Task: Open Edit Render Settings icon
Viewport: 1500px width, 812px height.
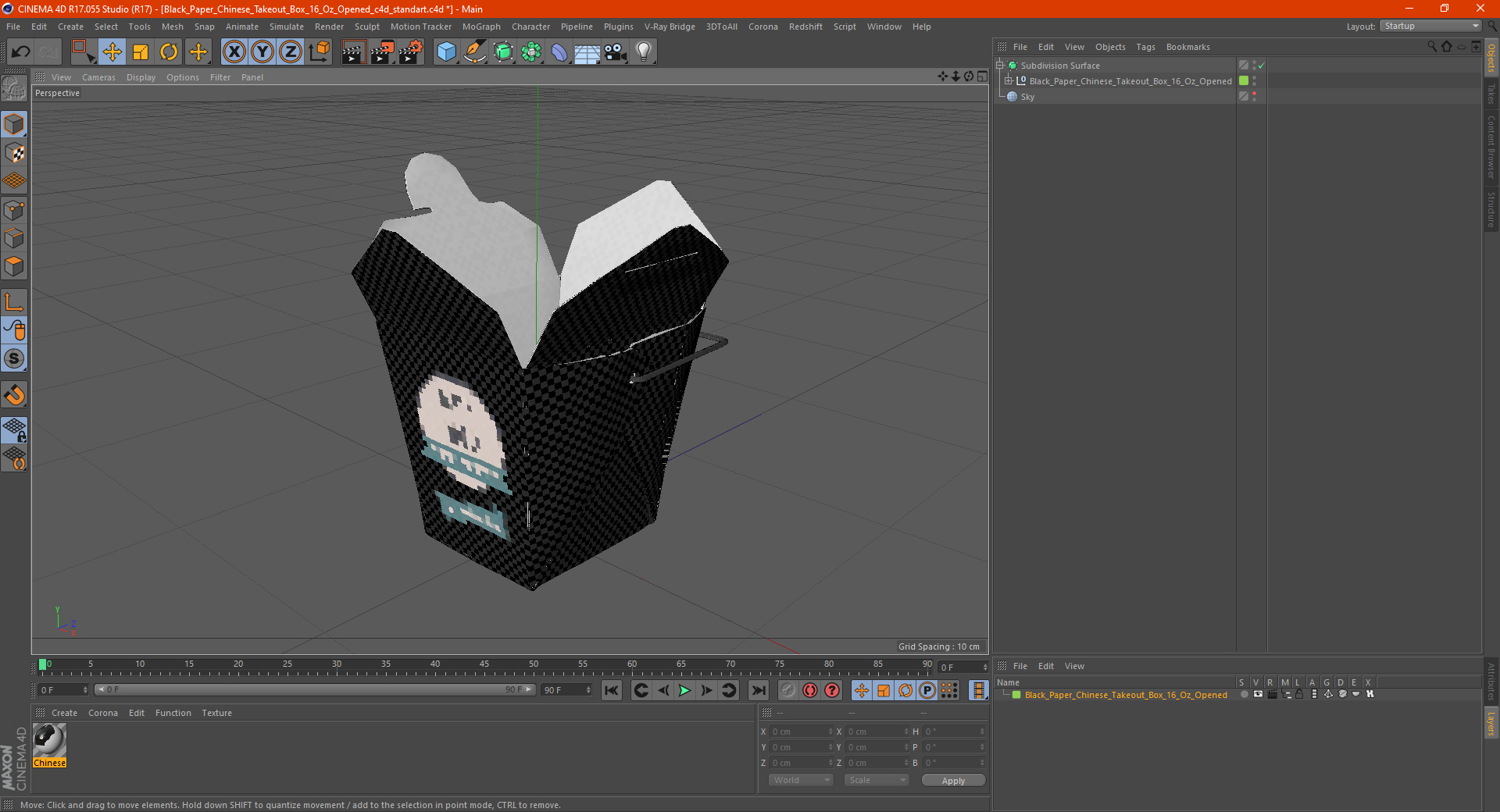Action: coord(410,52)
